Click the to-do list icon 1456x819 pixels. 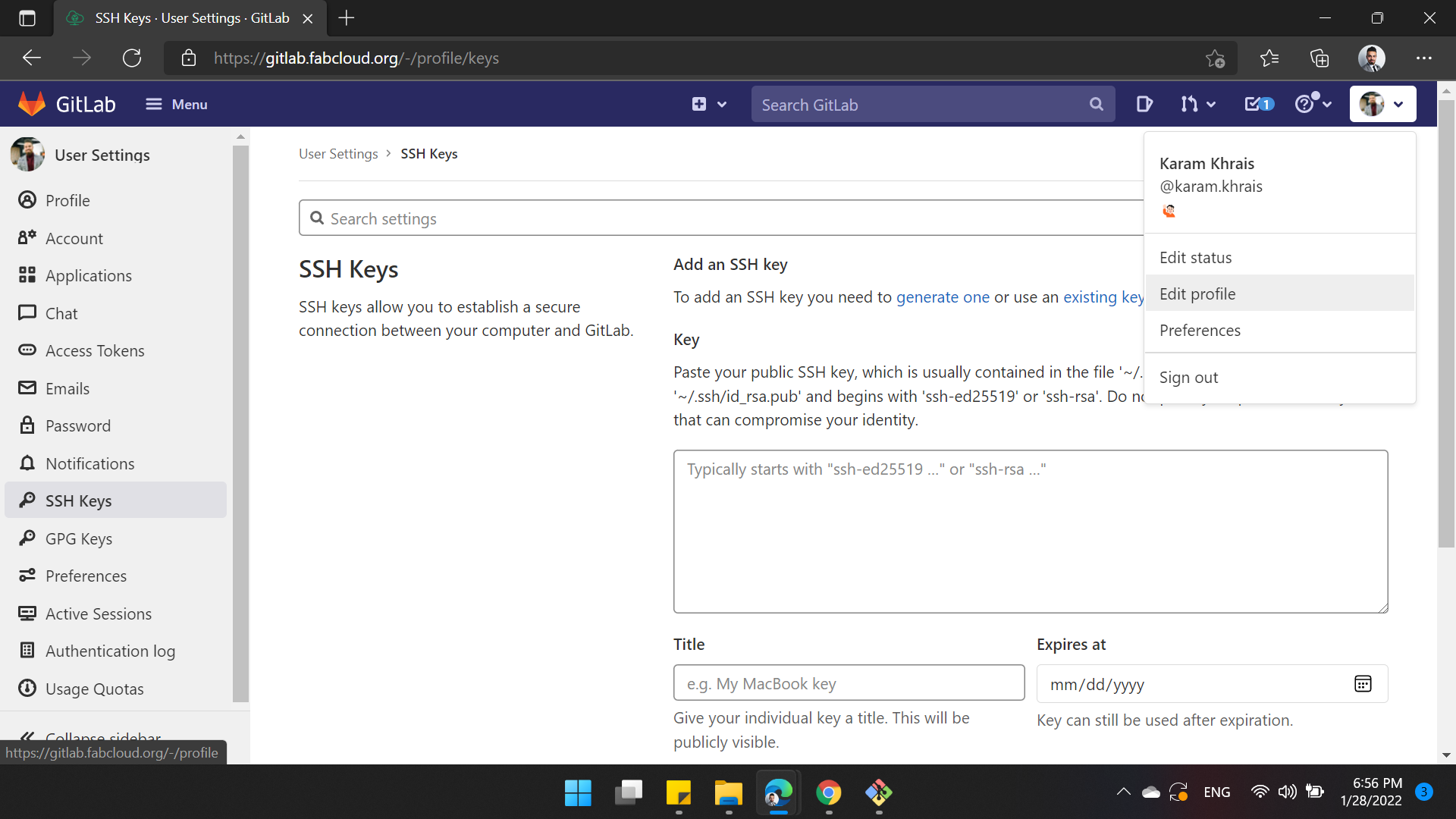[1257, 104]
